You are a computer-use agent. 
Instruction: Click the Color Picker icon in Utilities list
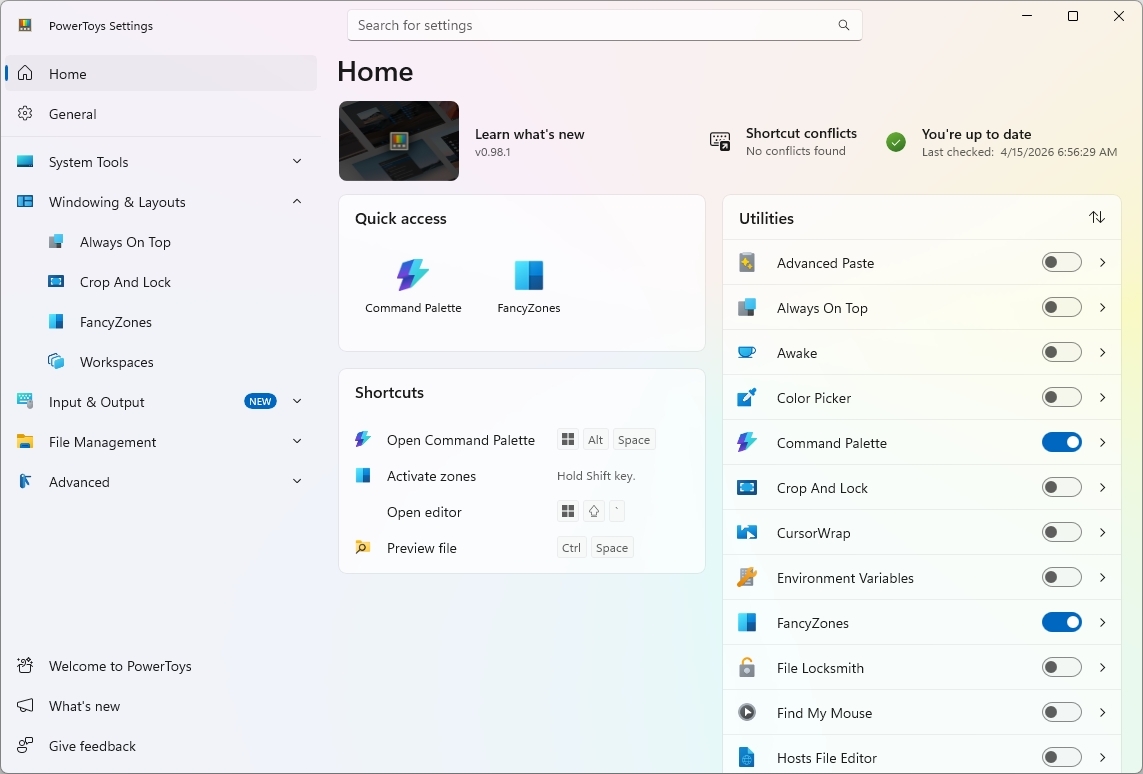pyautogui.click(x=746, y=397)
